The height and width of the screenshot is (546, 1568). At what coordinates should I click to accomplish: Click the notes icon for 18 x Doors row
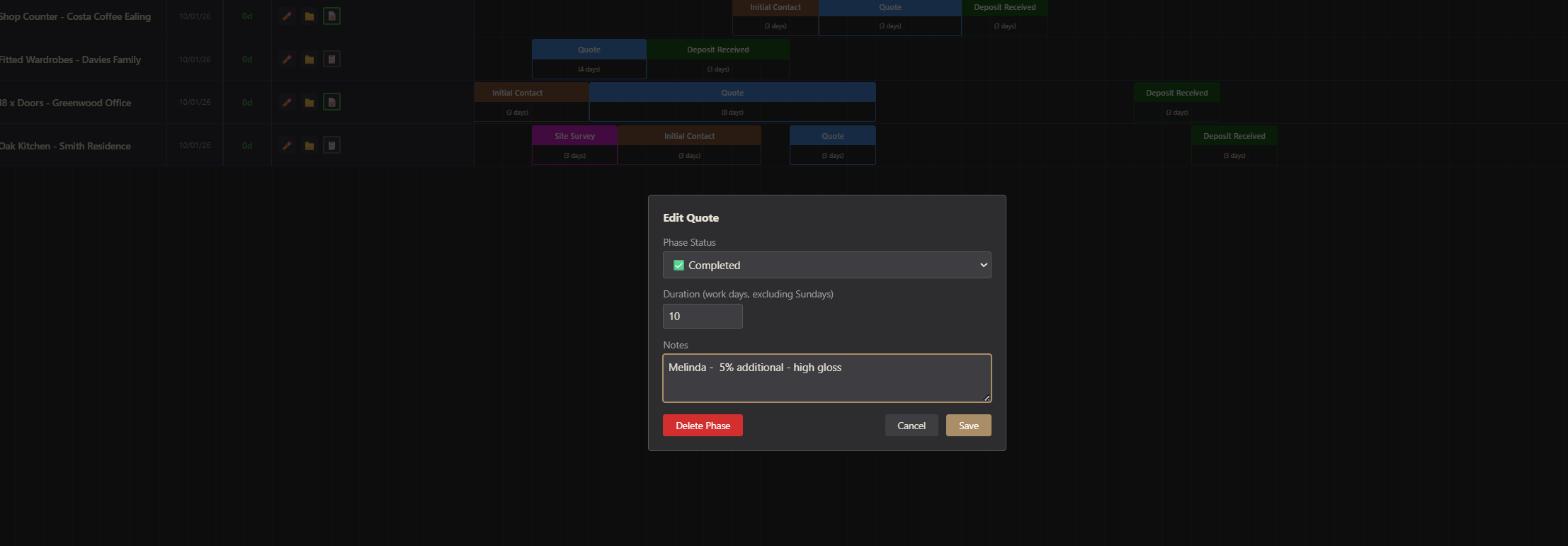pyautogui.click(x=331, y=102)
